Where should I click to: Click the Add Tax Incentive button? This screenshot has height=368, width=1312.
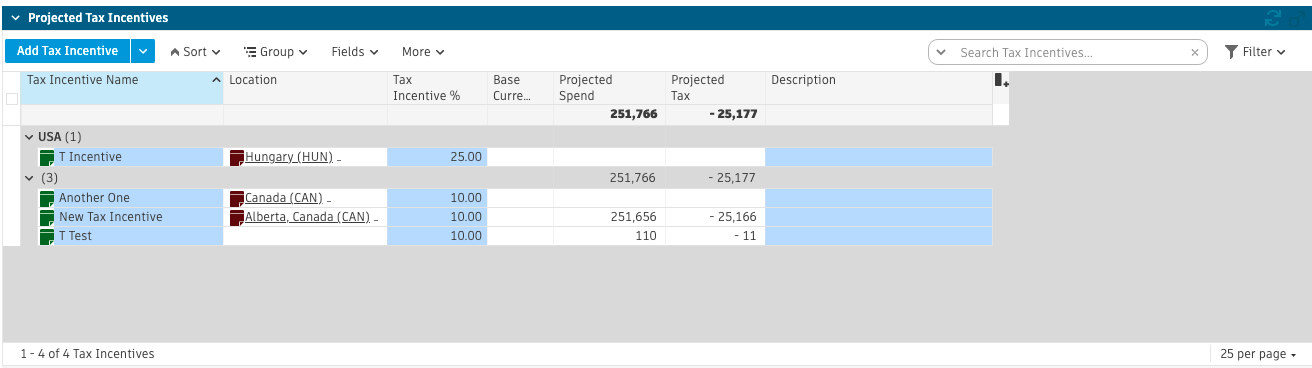(68, 51)
